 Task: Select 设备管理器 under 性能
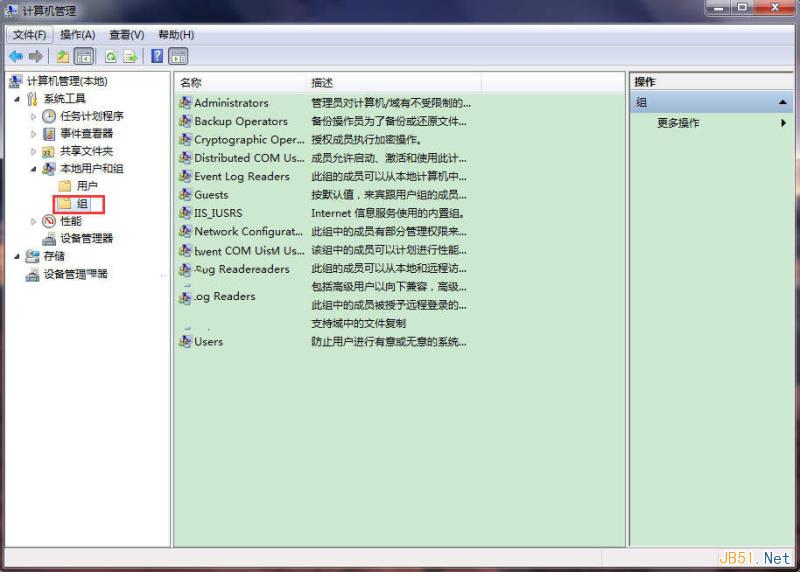coord(86,238)
